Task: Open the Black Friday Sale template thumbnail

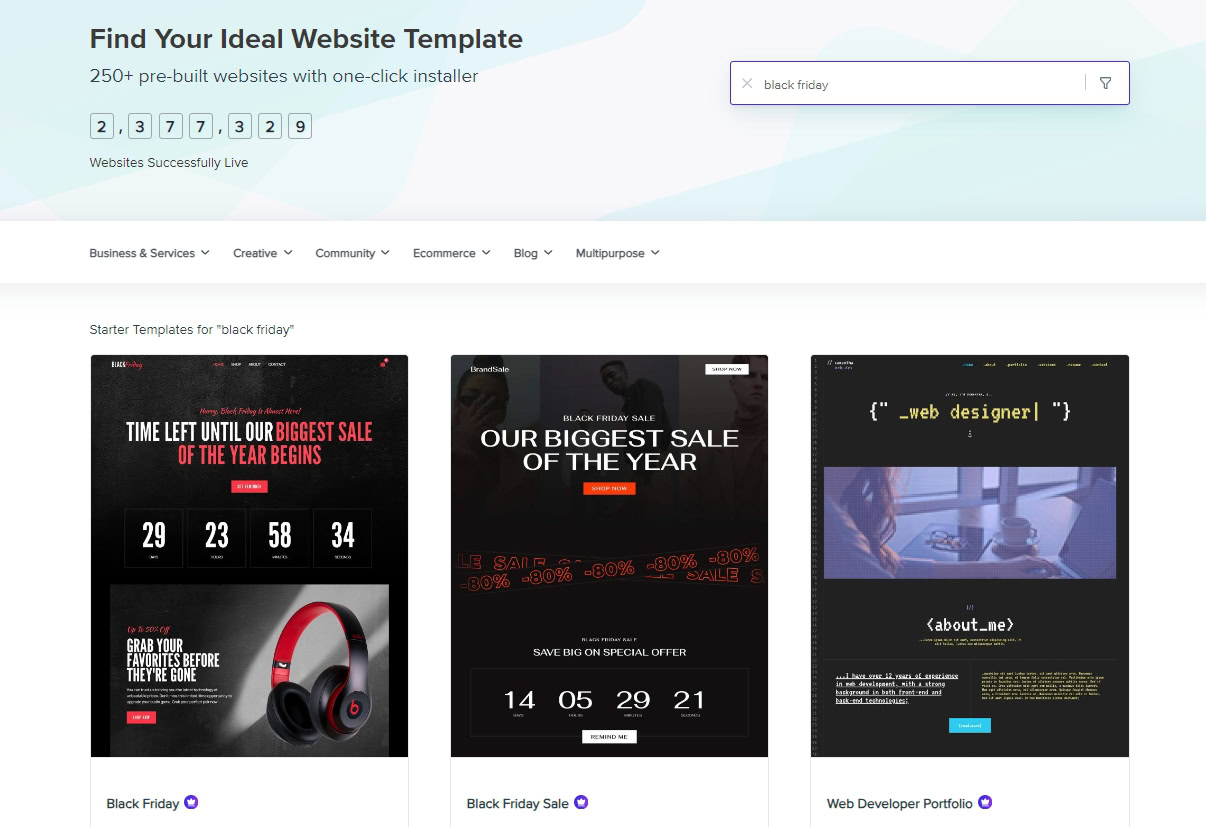Action: click(x=609, y=556)
